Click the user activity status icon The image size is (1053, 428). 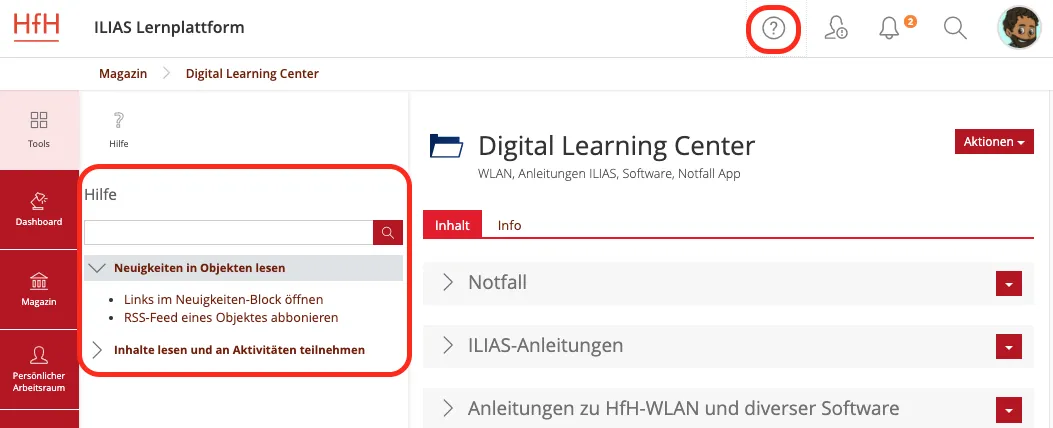click(x=836, y=29)
